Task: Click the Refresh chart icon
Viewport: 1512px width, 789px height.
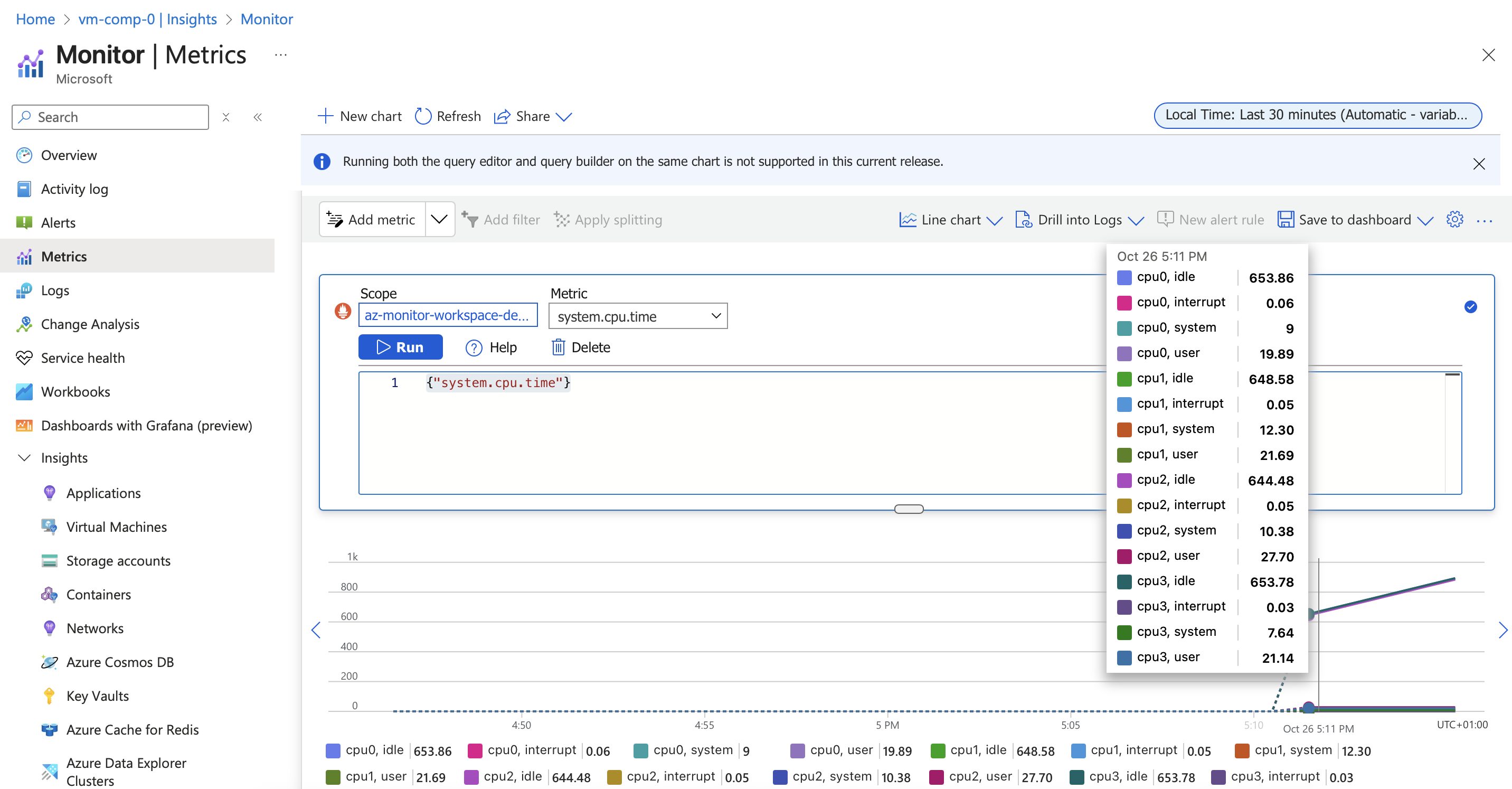Action: [x=424, y=116]
